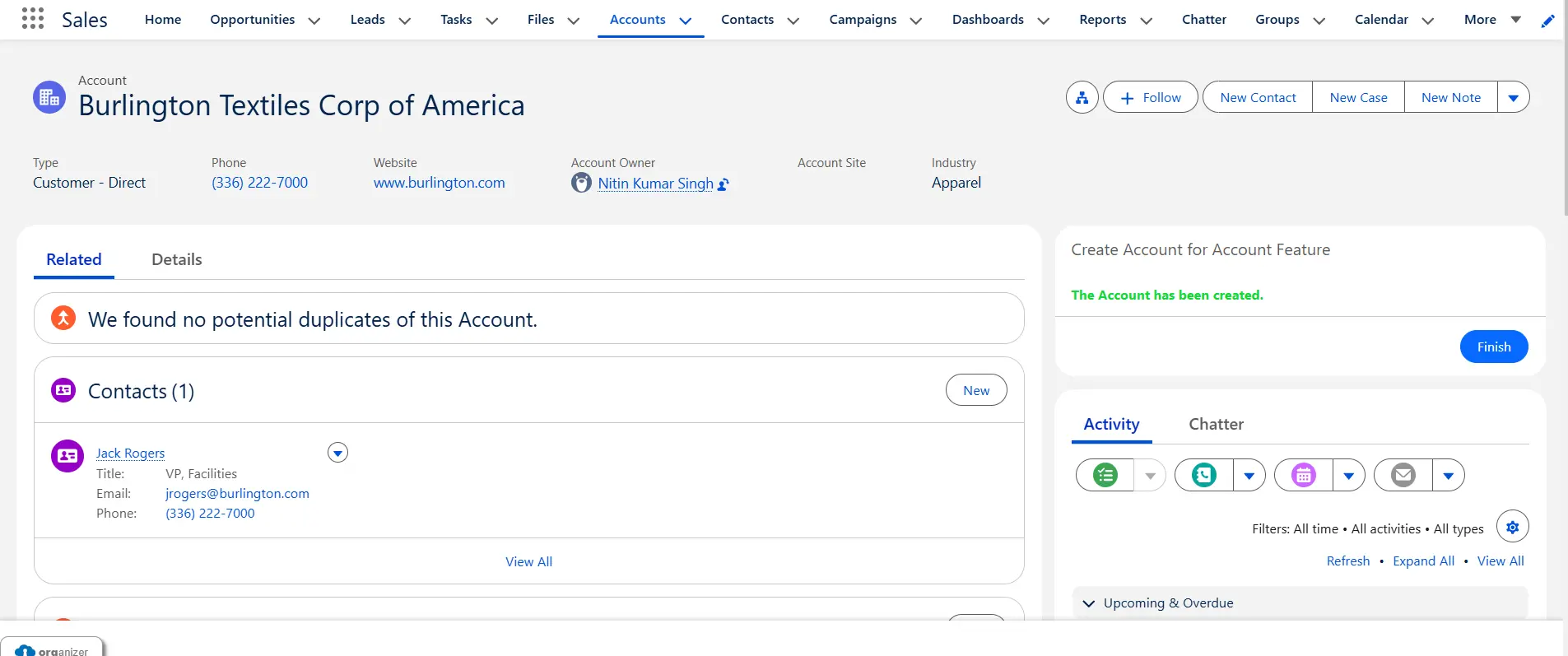The width and height of the screenshot is (1568, 656).
Task: Click View All in activity timeline
Action: (x=1500, y=561)
